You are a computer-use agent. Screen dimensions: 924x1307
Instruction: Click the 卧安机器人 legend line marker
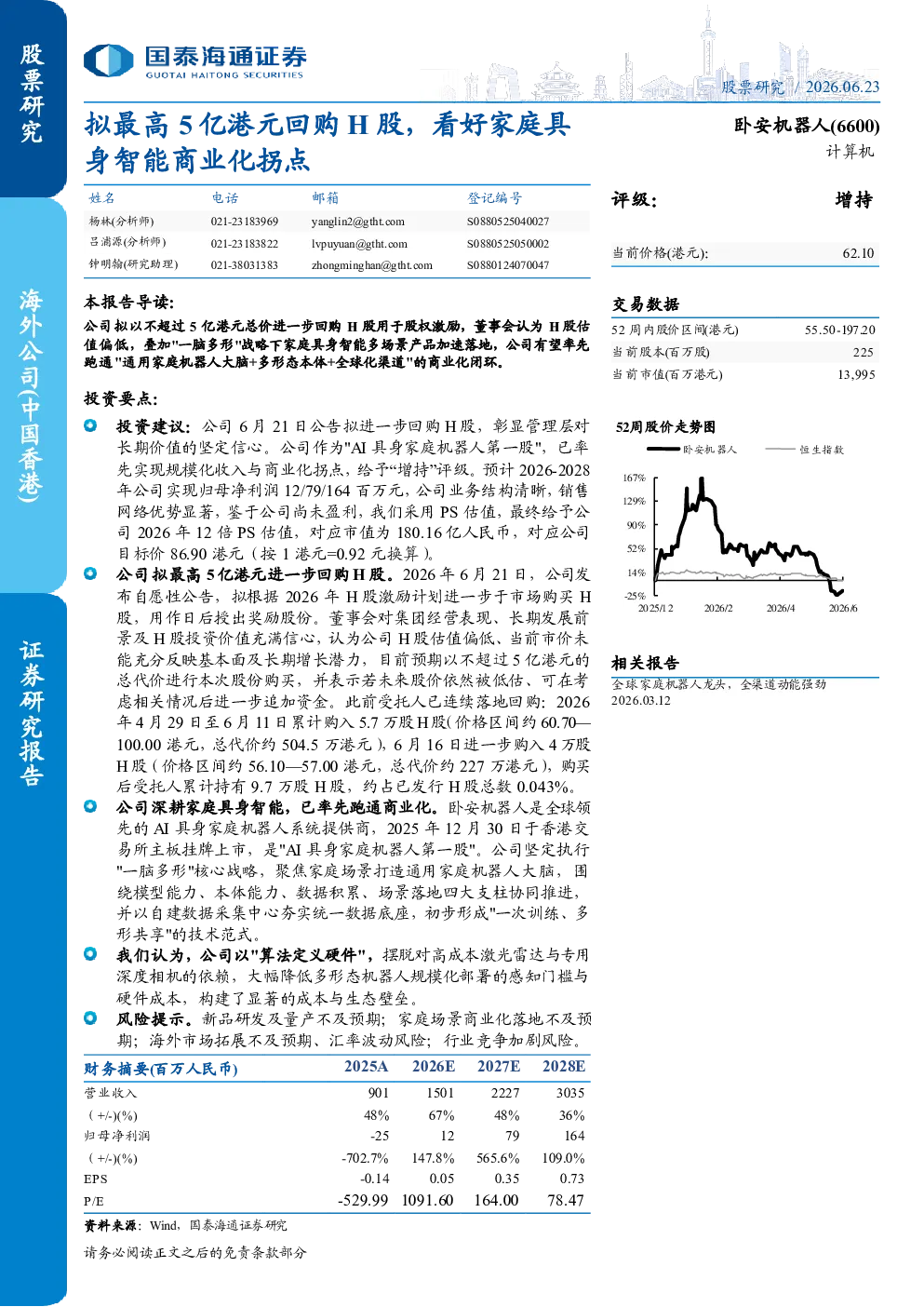(x=664, y=450)
